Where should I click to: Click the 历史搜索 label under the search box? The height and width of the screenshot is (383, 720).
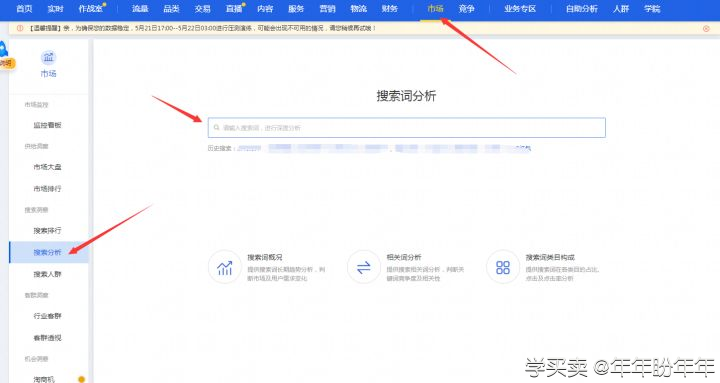(x=221, y=148)
